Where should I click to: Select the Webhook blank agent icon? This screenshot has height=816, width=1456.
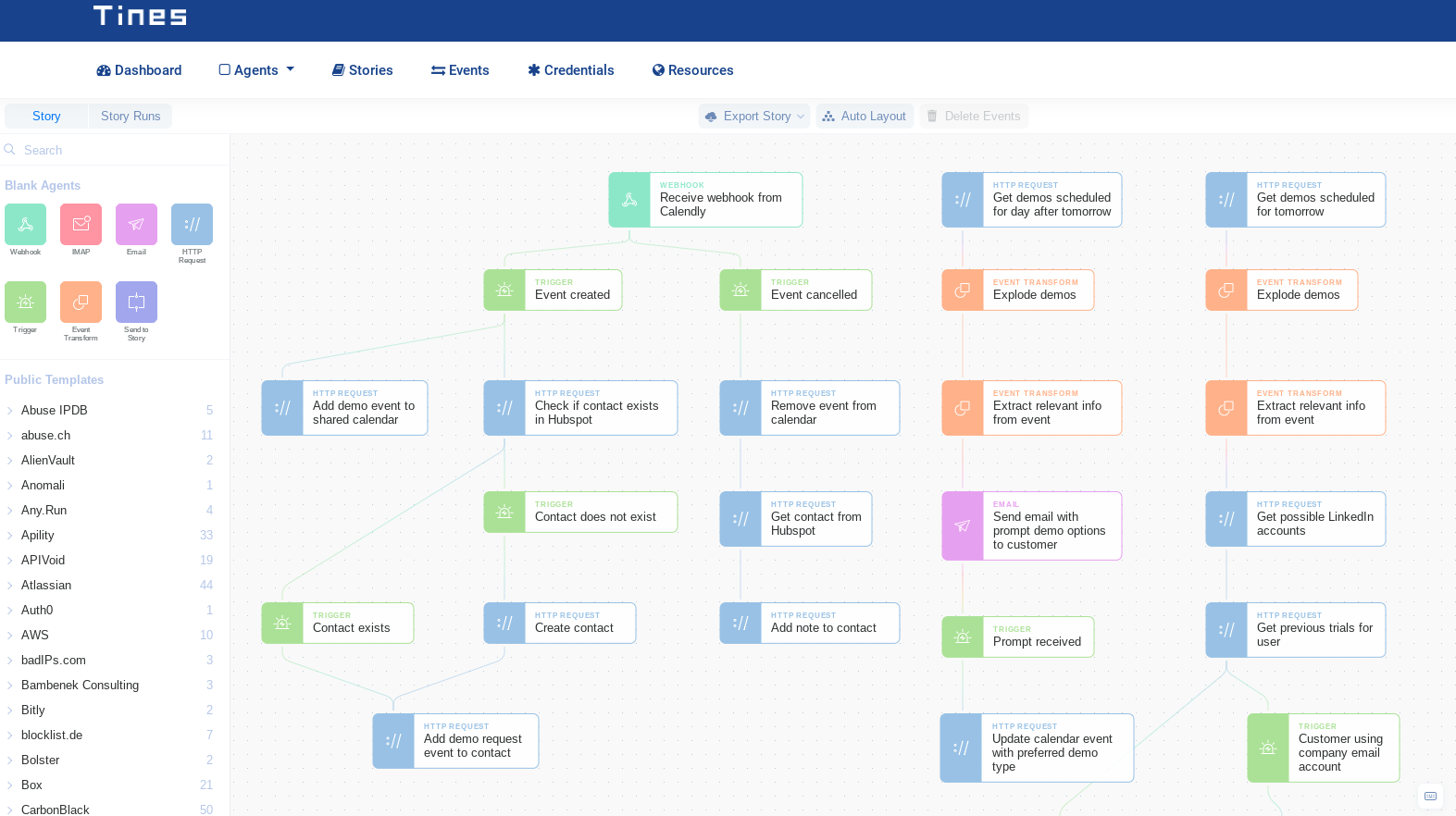[25, 224]
